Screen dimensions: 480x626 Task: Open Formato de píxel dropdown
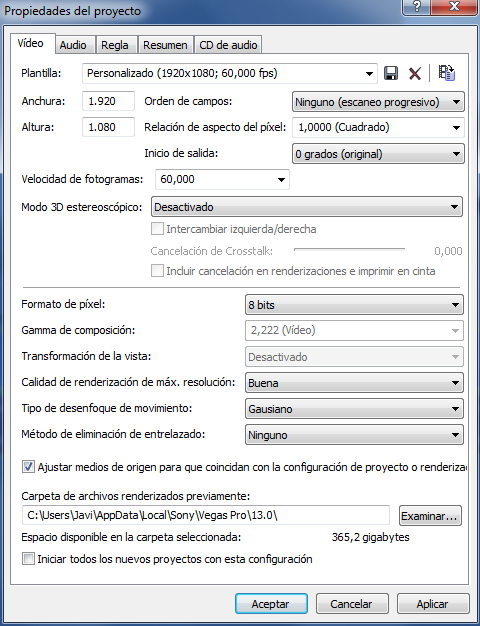354,305
